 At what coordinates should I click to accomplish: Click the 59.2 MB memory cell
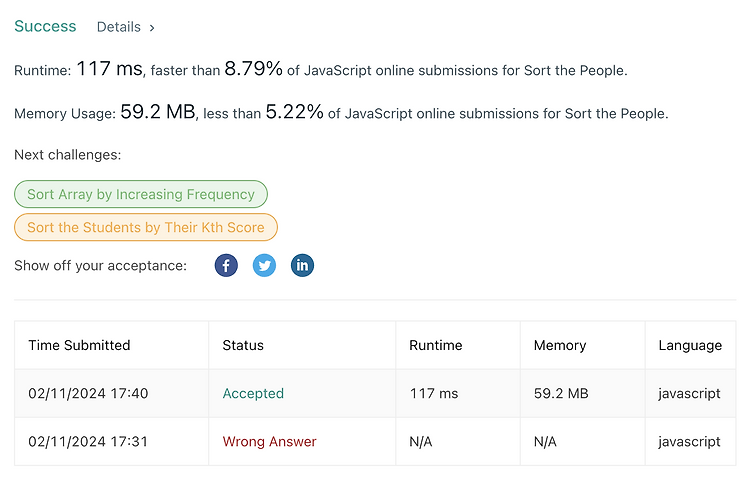(x=561, y=393)
